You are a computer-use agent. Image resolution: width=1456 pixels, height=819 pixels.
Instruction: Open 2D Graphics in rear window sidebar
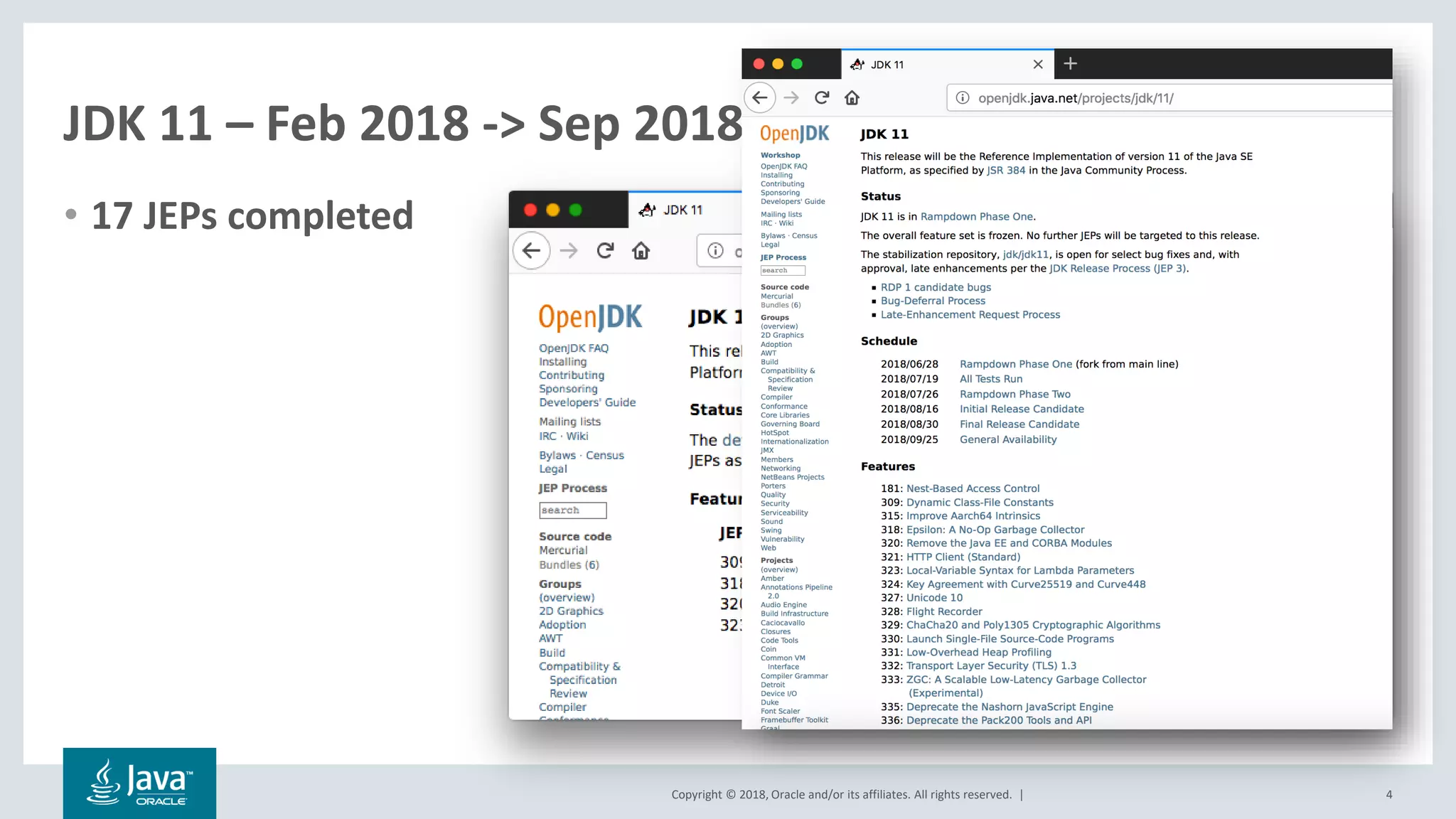571,611
